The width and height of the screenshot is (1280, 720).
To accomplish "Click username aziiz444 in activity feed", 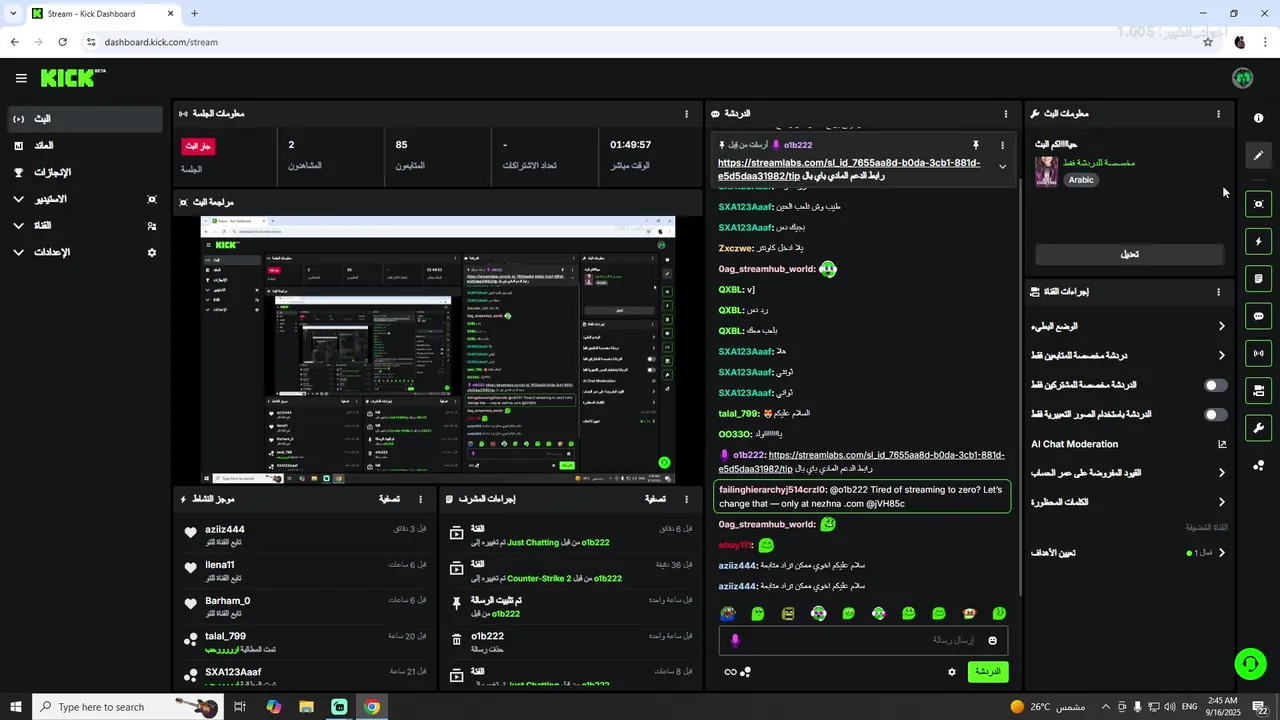I will pyautogui.click(x=225, y=529).
